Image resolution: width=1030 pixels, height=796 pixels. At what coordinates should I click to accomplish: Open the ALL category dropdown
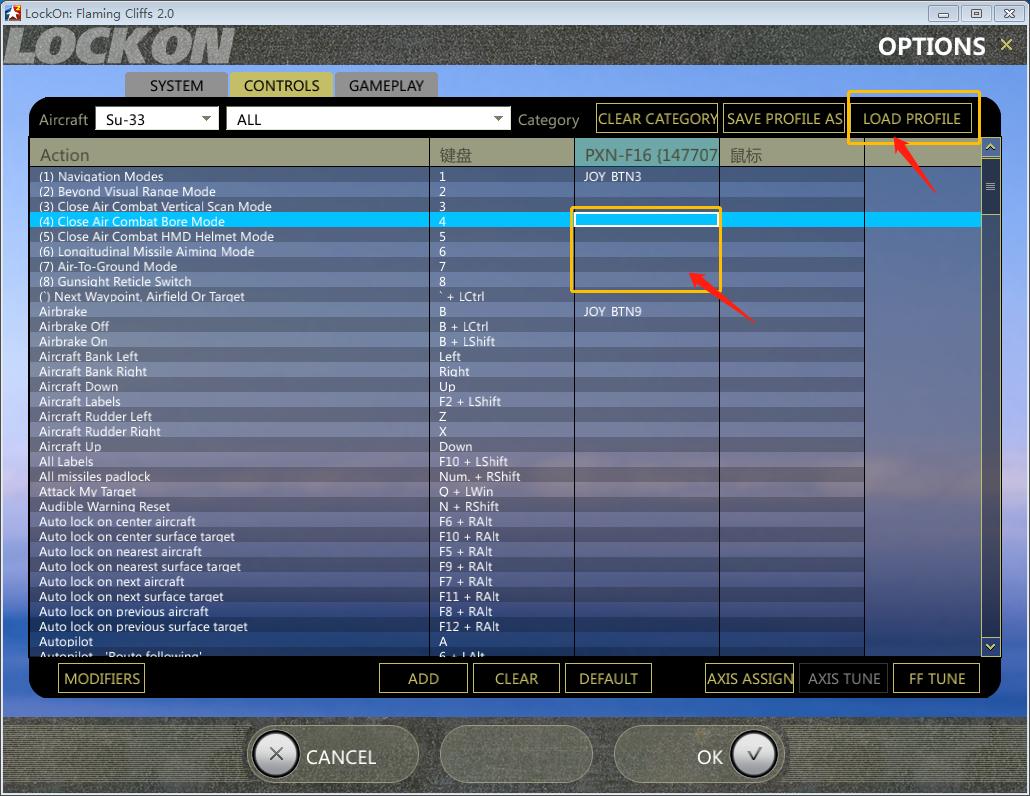pos(369,119)
